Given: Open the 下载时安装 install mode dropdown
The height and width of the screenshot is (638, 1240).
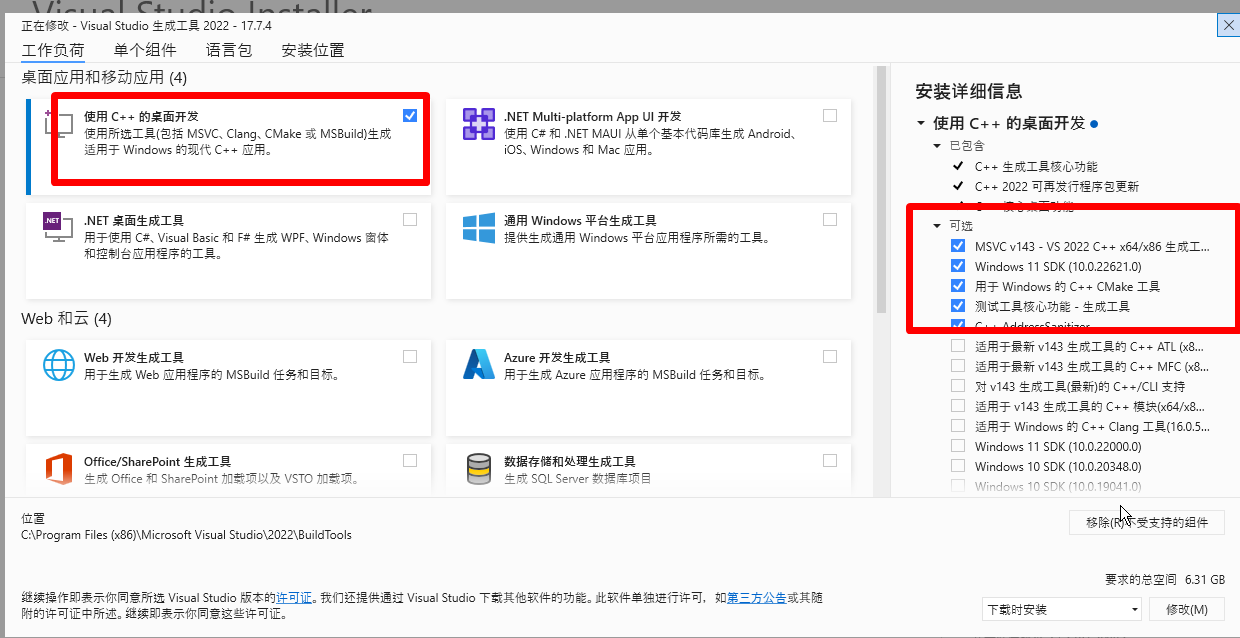Looking at the screenshot, I should 1062,609.
